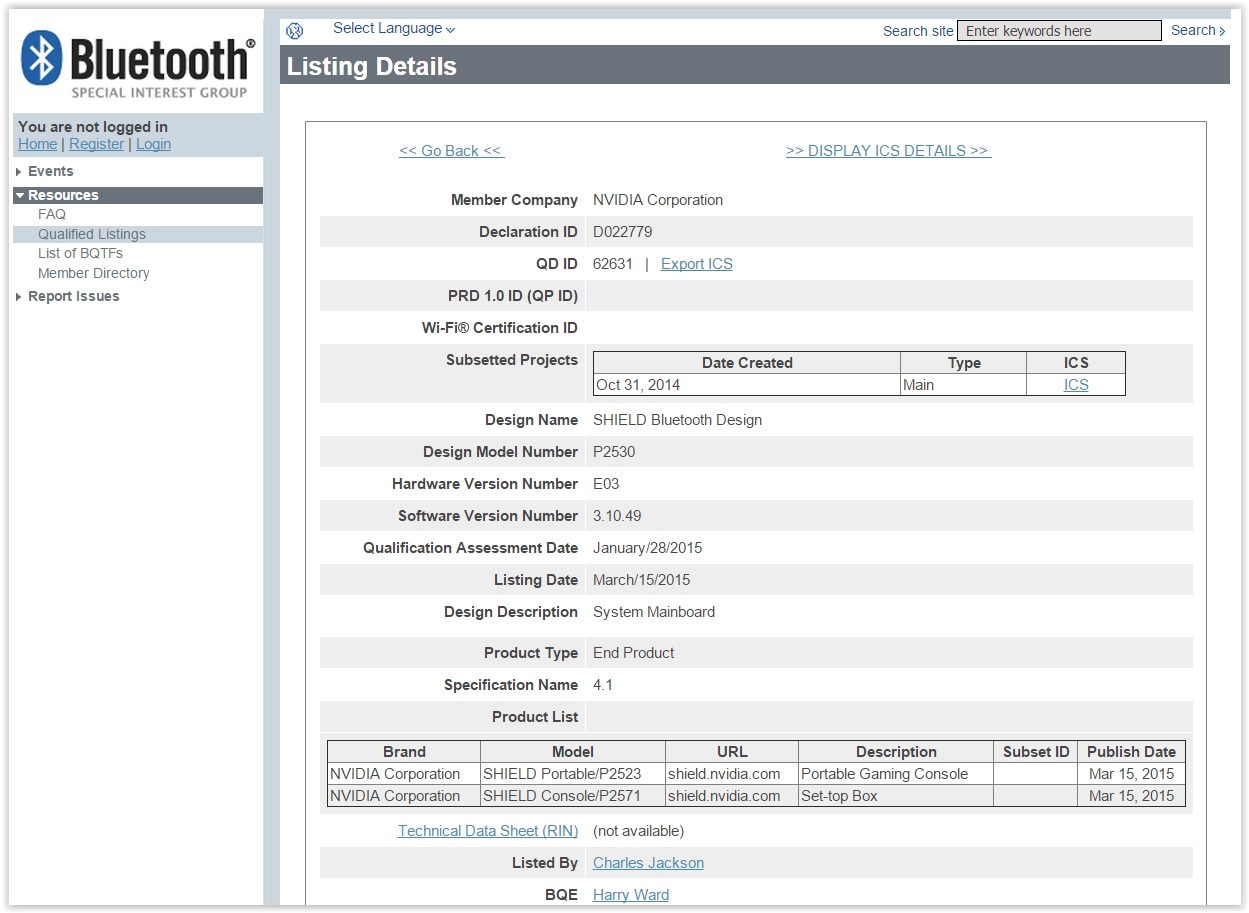The height and width of the screenshot is (913, 1249).
Task: Click the Bluetooth Special Interest Group logo
Action: pos(138,64)
